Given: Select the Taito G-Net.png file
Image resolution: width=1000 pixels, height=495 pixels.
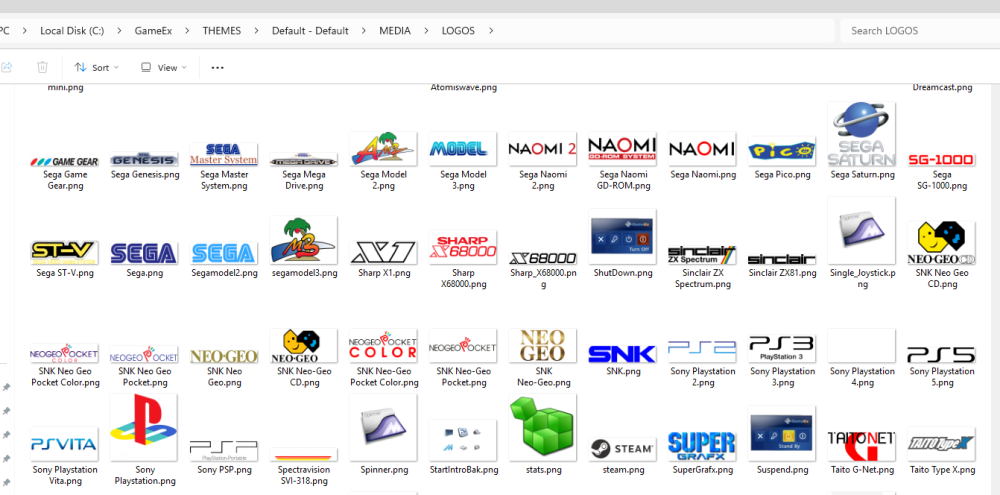Looking at the screenshot, I should tap(862, 444).
